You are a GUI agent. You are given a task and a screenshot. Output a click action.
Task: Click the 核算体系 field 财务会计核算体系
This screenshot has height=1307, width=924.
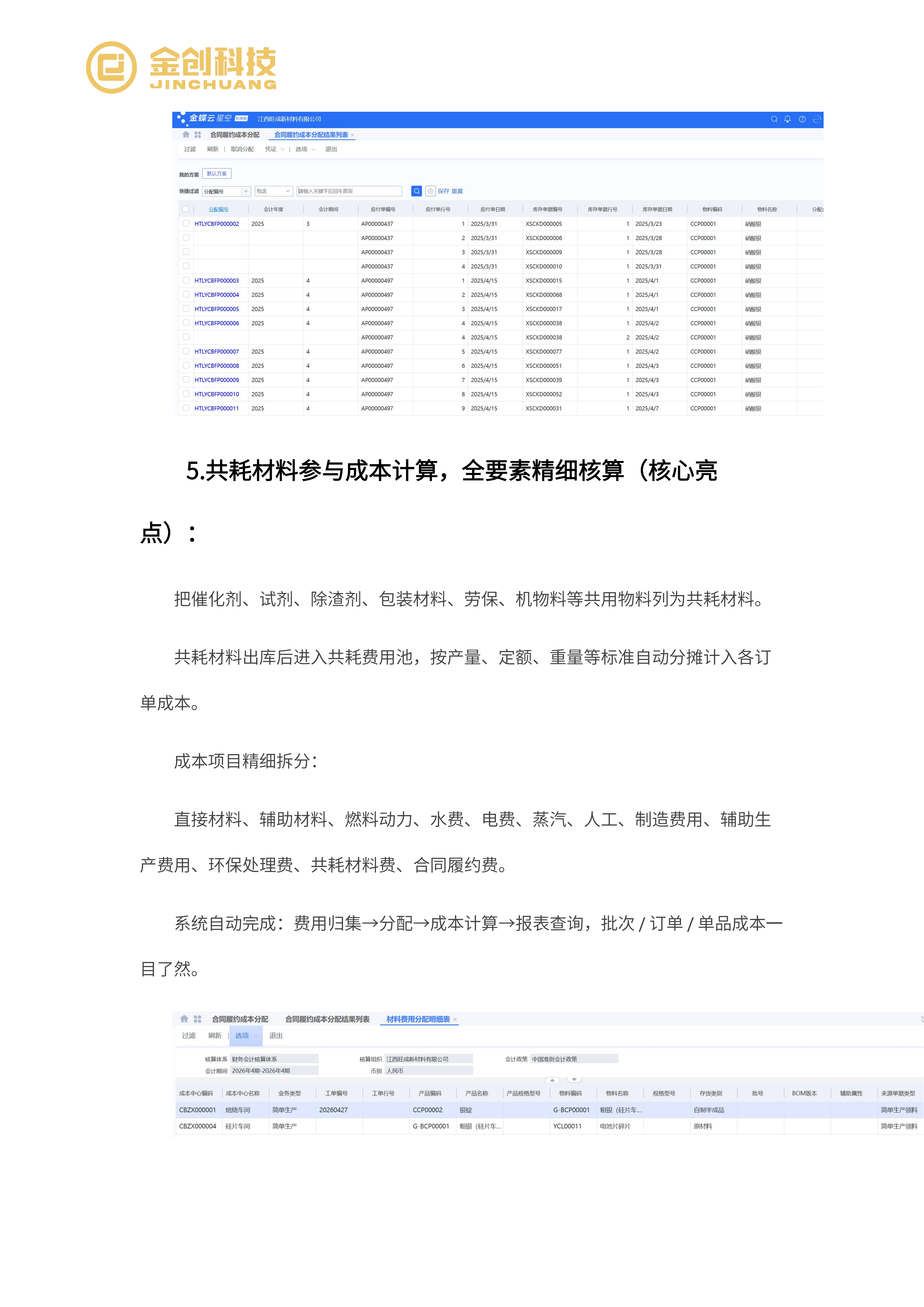[274, 1059]
